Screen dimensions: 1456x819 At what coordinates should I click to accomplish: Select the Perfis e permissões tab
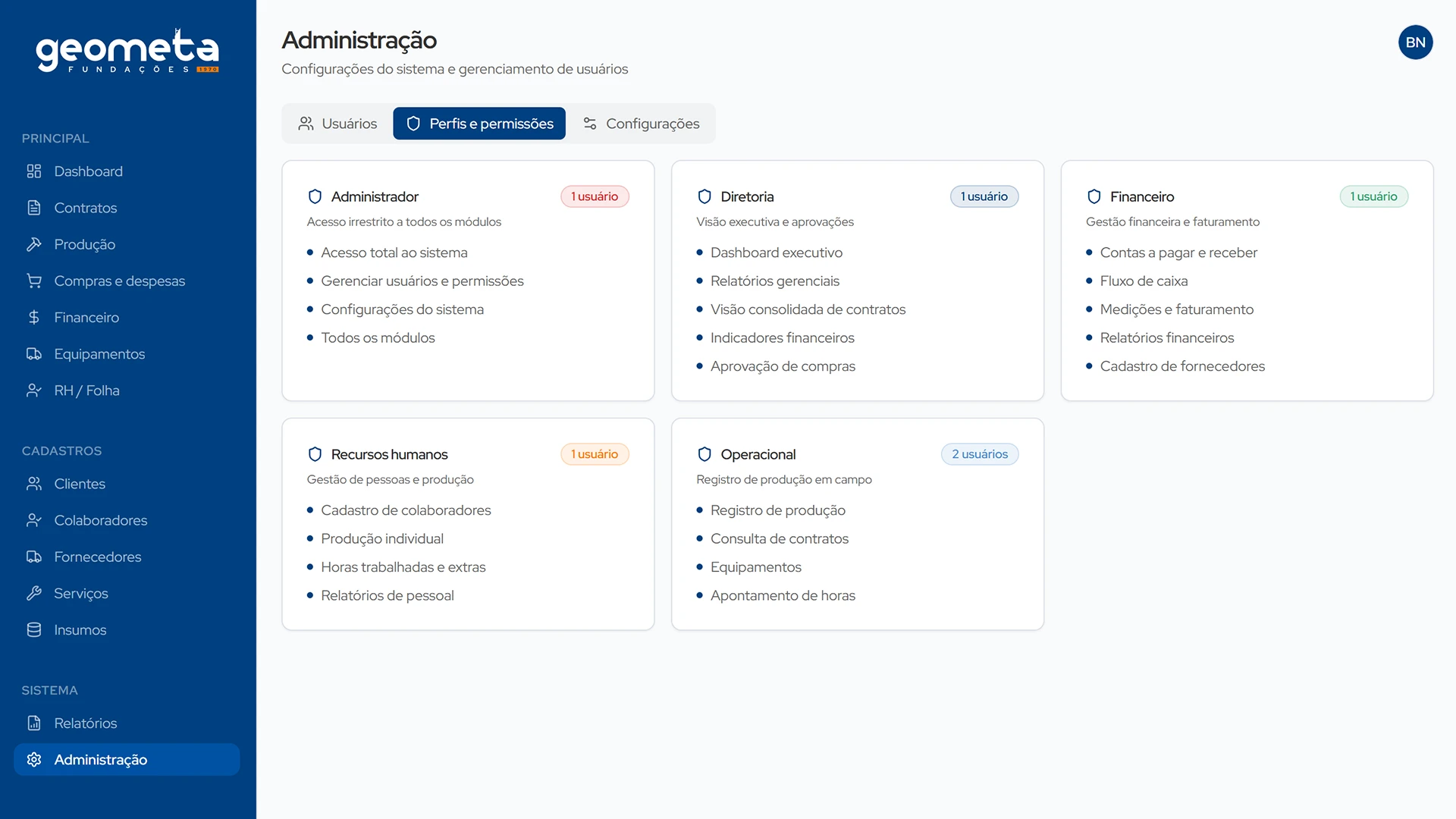click(x=479, y=124)
